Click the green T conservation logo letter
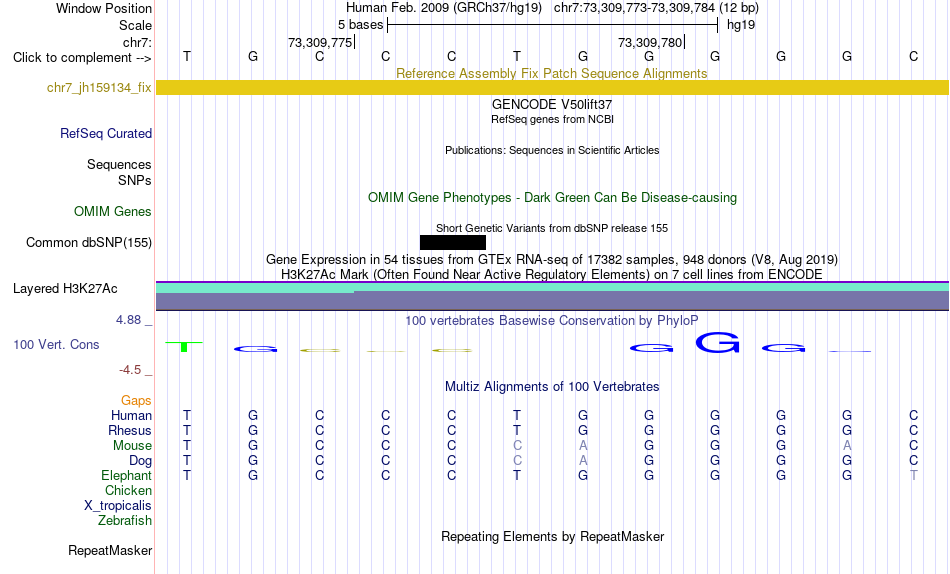The image size is (950, 574). [x=184, y=346]
